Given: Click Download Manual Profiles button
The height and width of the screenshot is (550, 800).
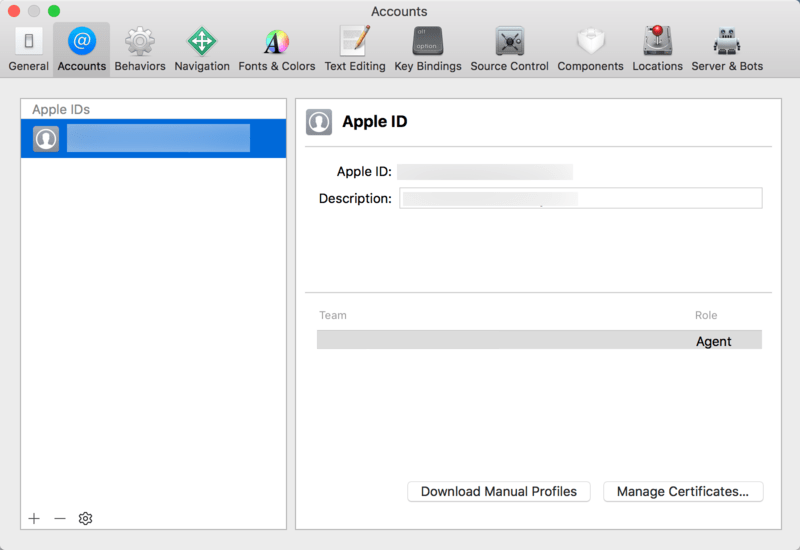Looking at the screenshot, I should pyautogui.click(x=498, y=491).
